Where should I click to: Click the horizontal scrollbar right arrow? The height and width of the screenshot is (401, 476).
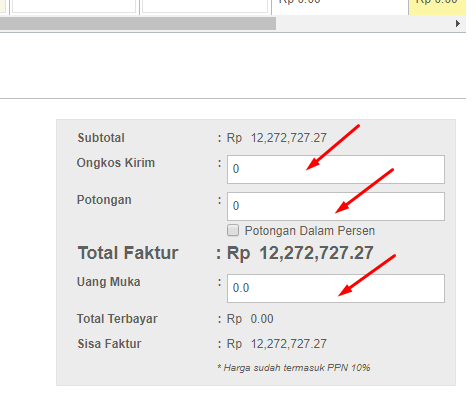458,24
